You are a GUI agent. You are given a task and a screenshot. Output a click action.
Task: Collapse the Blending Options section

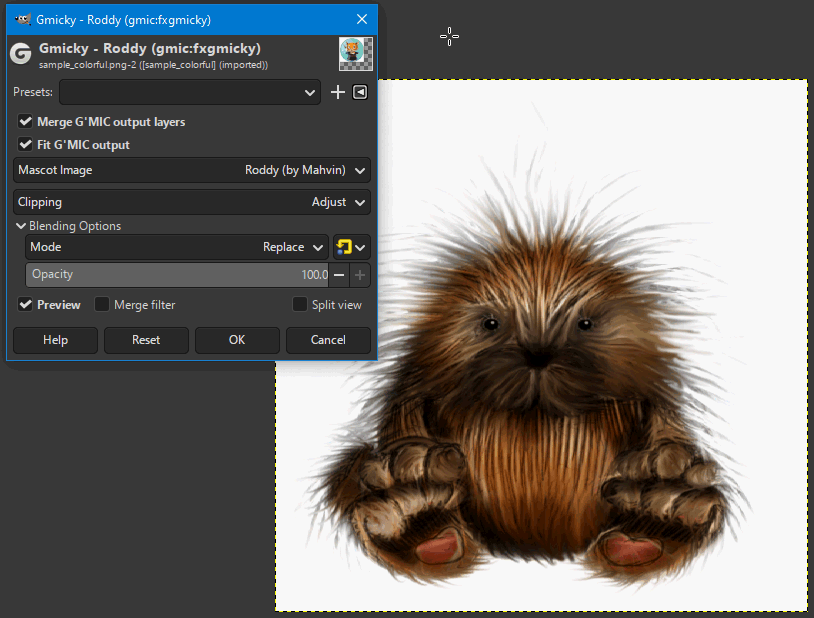coord(21,226)
